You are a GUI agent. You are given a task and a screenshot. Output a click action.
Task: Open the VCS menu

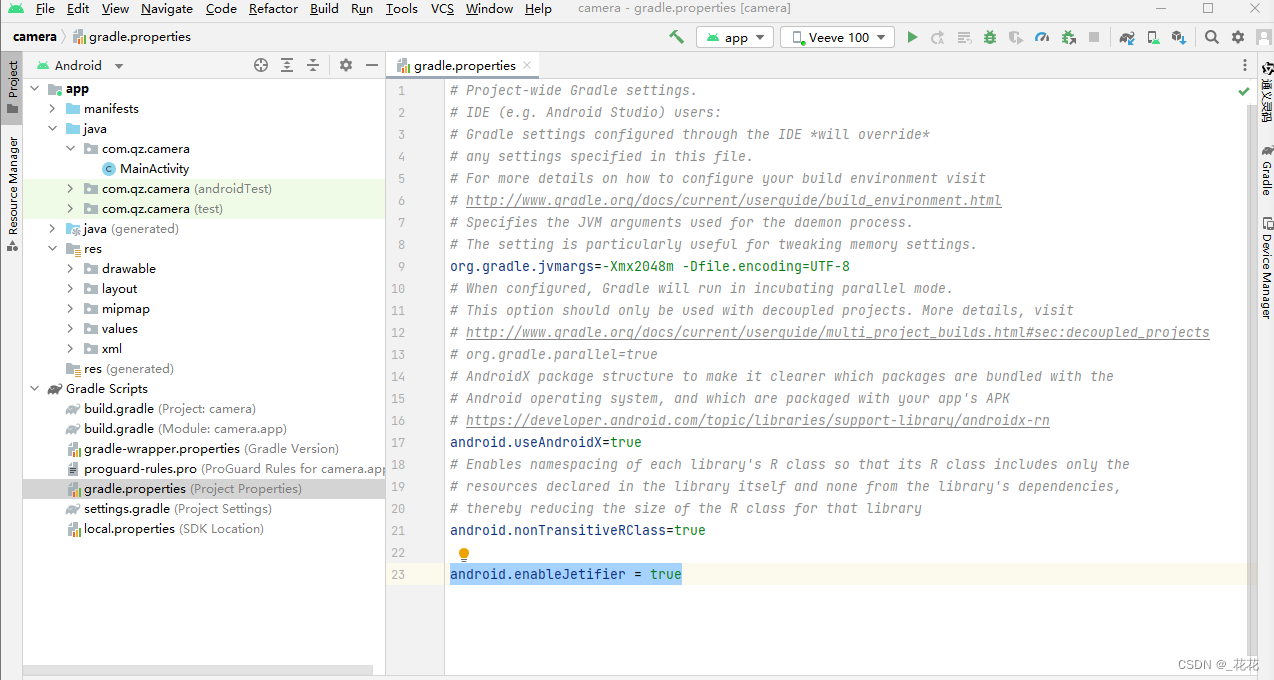click(x=442, y=9)
